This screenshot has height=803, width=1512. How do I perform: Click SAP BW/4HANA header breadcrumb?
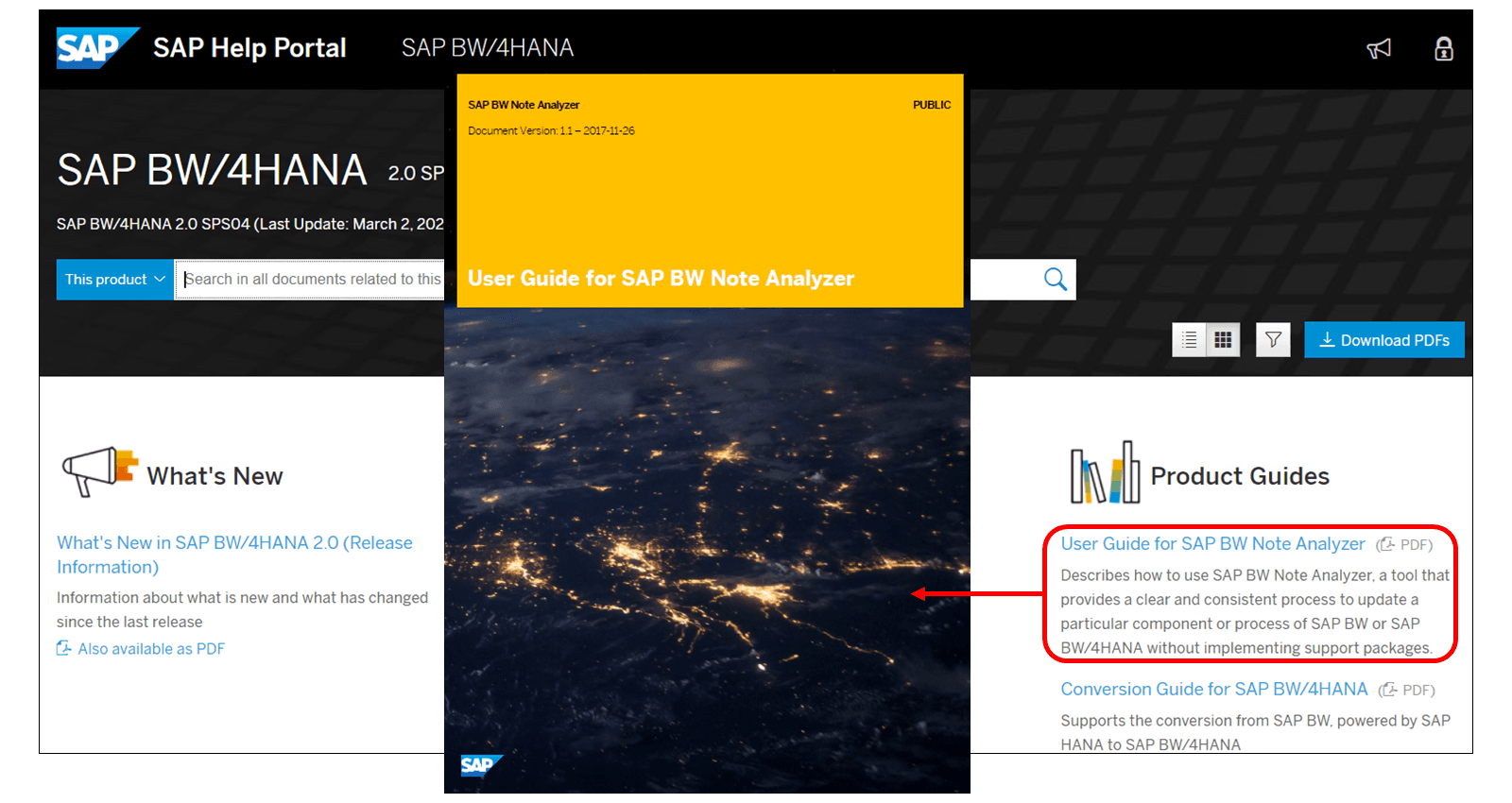(488, 48)
